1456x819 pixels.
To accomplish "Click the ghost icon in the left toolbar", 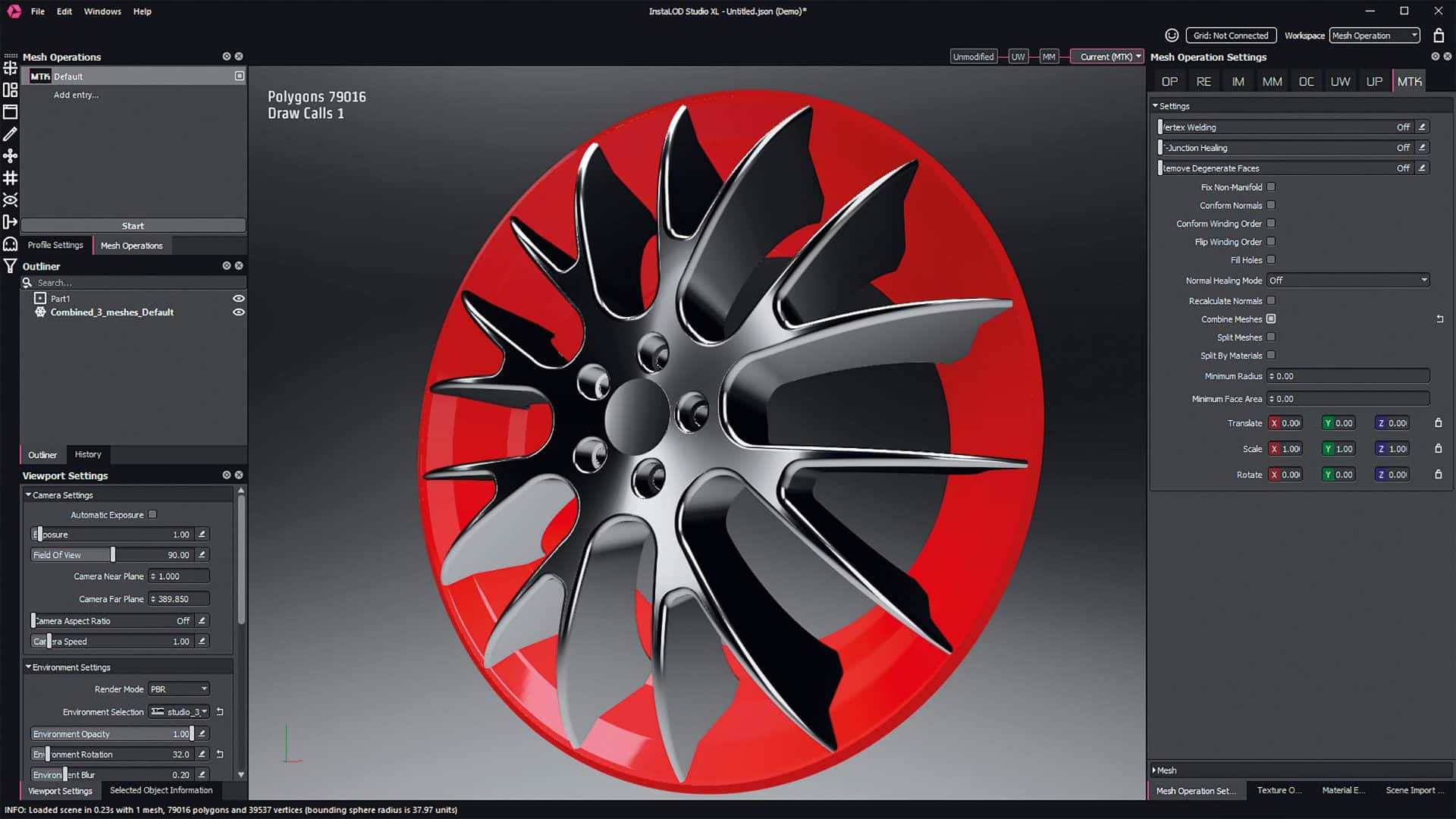I will (11, 243).
